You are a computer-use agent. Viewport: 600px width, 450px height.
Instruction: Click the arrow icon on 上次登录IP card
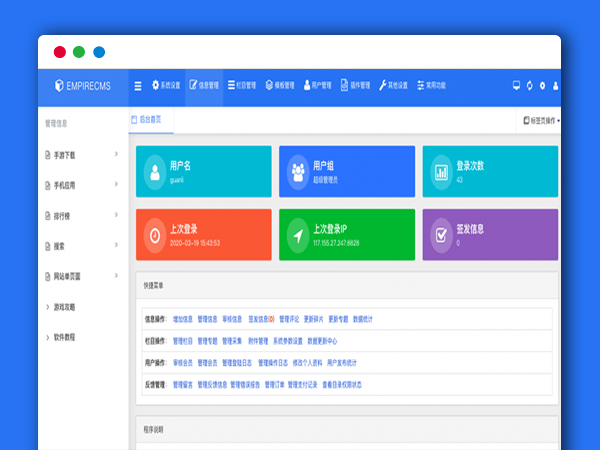click(x=298, y=235)
